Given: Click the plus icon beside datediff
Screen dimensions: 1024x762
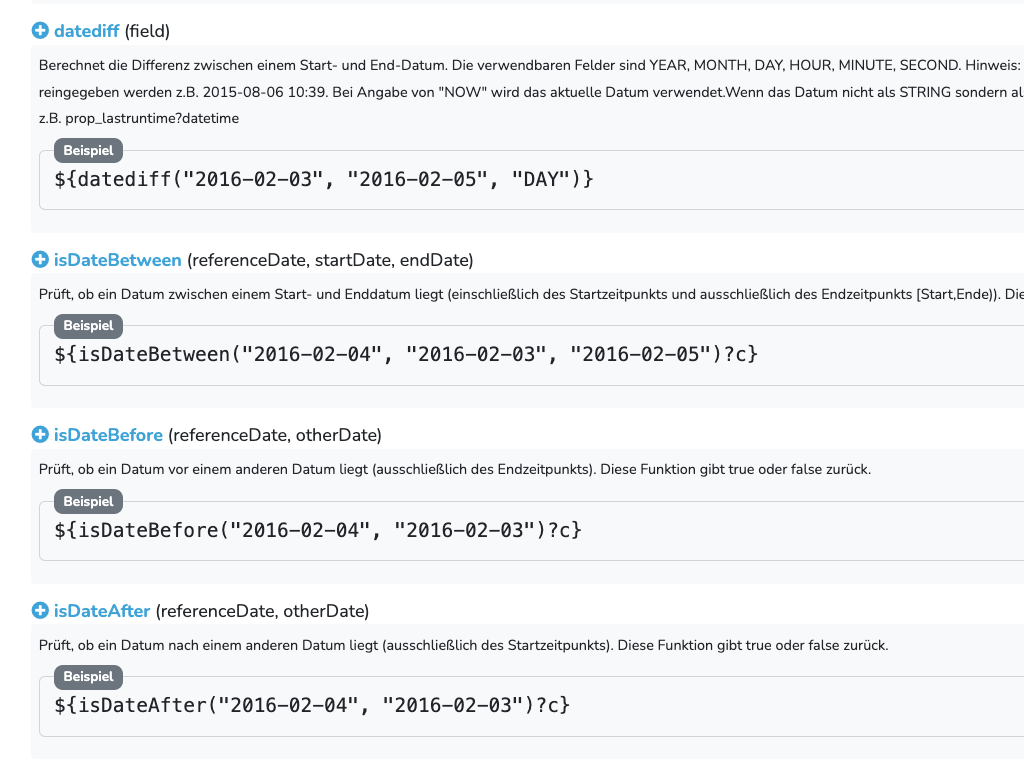Looking at the screenshot, I should click(x=40, y=31).
